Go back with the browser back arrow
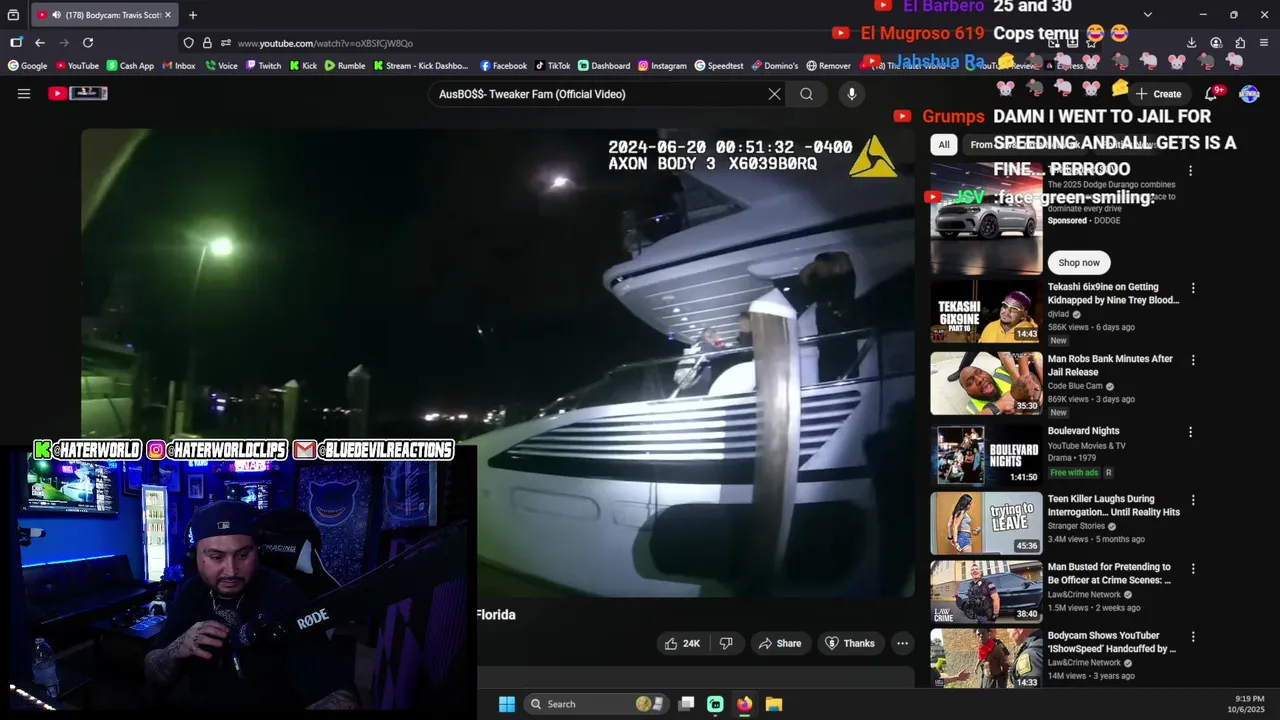The height and width of the screenshot is (720, 1280). coord(39,43)
